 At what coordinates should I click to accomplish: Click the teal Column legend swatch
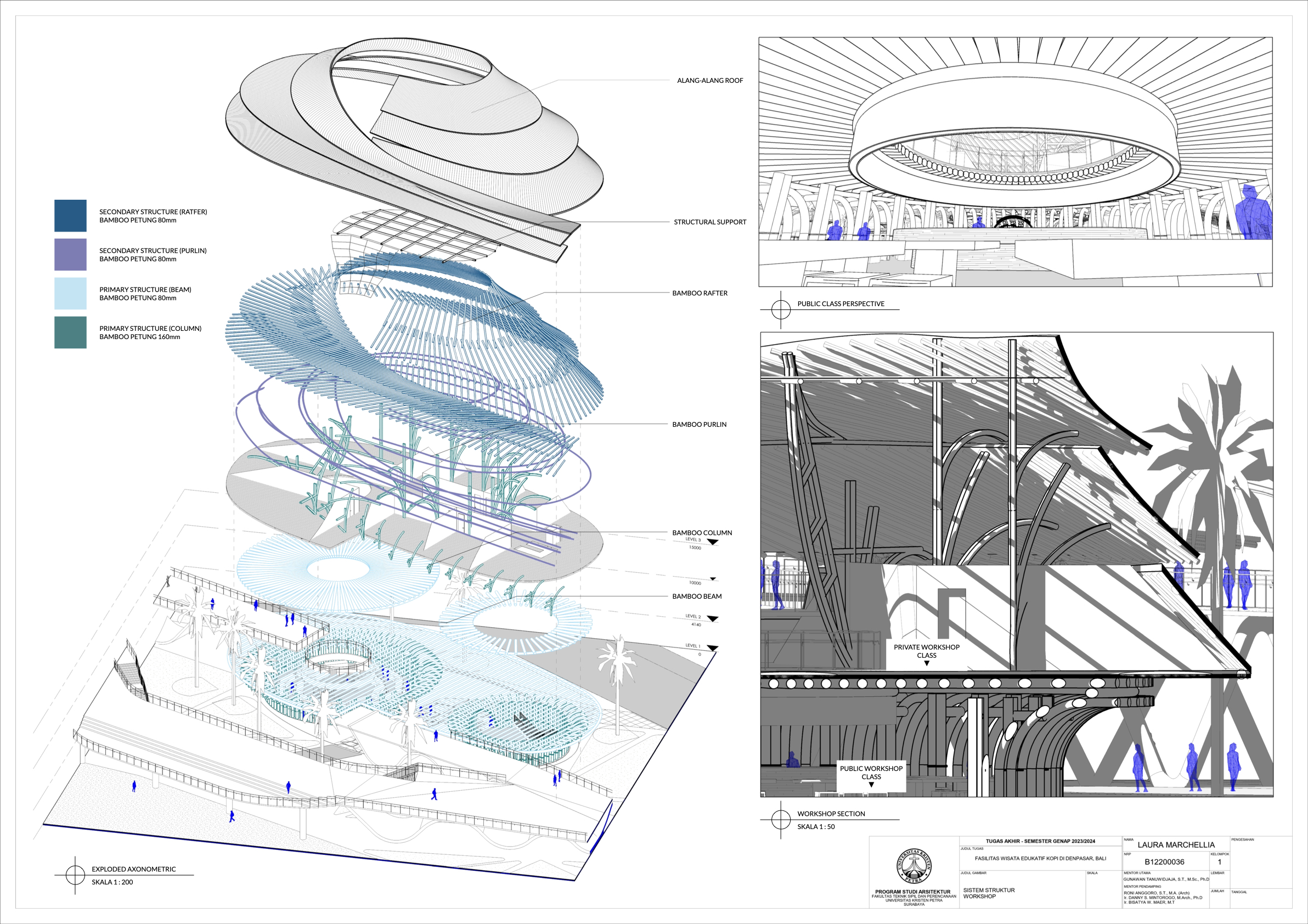[70, 332]
